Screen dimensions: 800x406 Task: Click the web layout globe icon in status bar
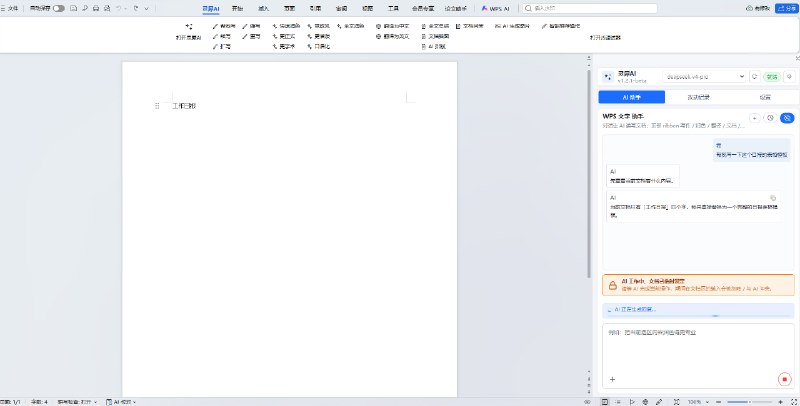pyautogui.click(x=645, y=402)
